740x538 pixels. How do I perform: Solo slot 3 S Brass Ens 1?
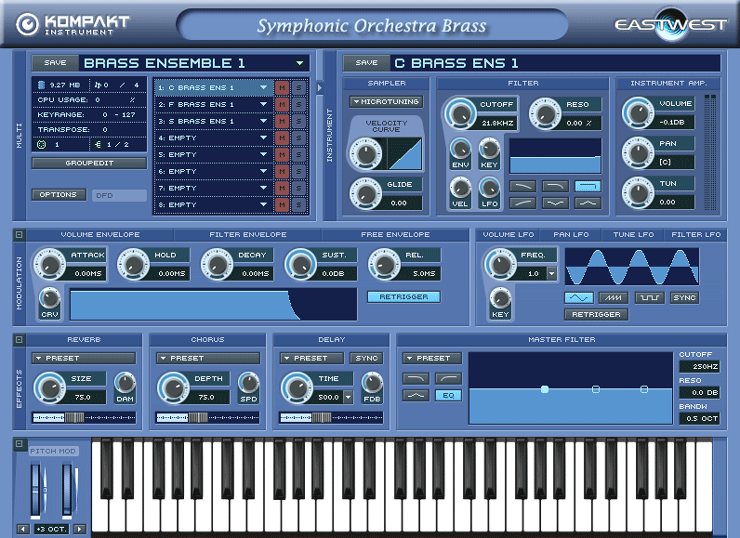click(299, 121)
